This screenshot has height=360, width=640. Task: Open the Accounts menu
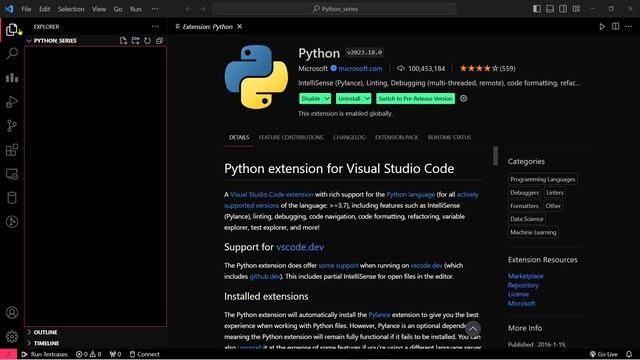12,313
